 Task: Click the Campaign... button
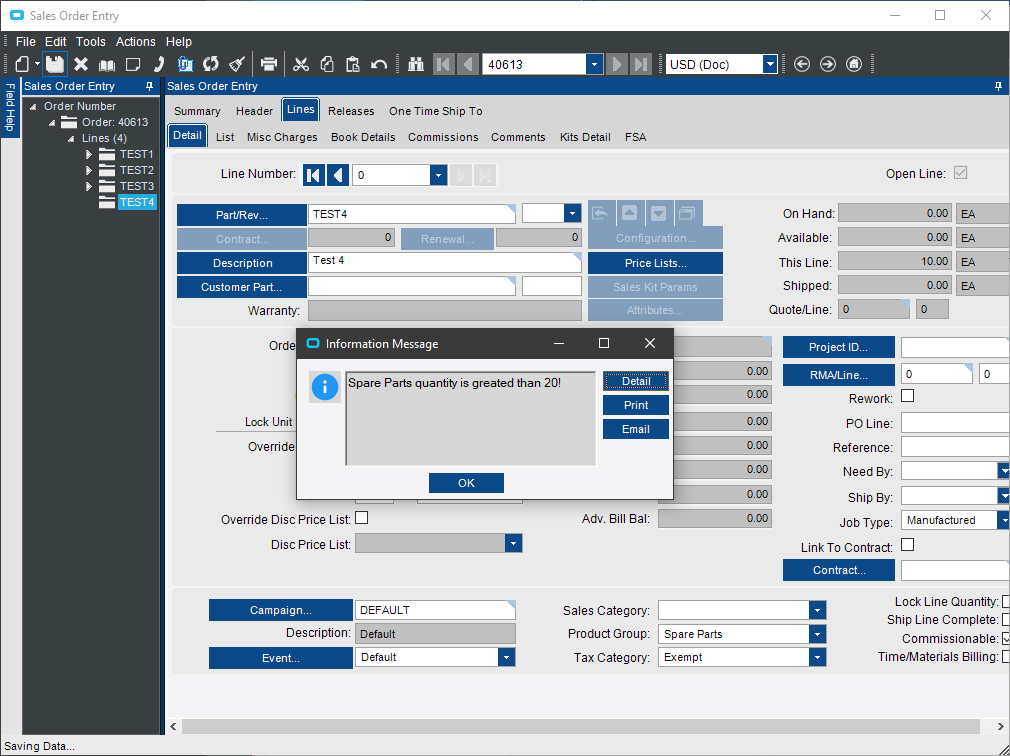[281, 610]
